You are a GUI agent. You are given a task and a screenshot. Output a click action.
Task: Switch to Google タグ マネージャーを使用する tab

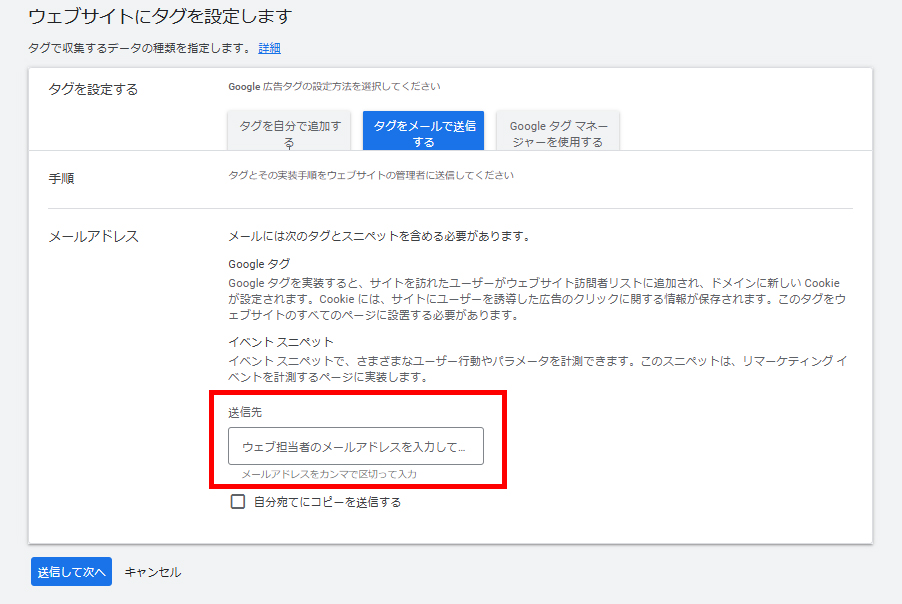557,133
